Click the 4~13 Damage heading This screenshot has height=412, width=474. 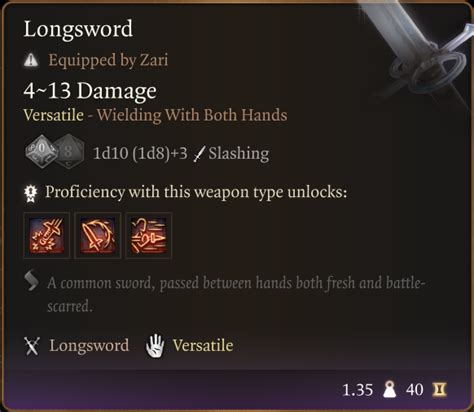tap(90, 91)
